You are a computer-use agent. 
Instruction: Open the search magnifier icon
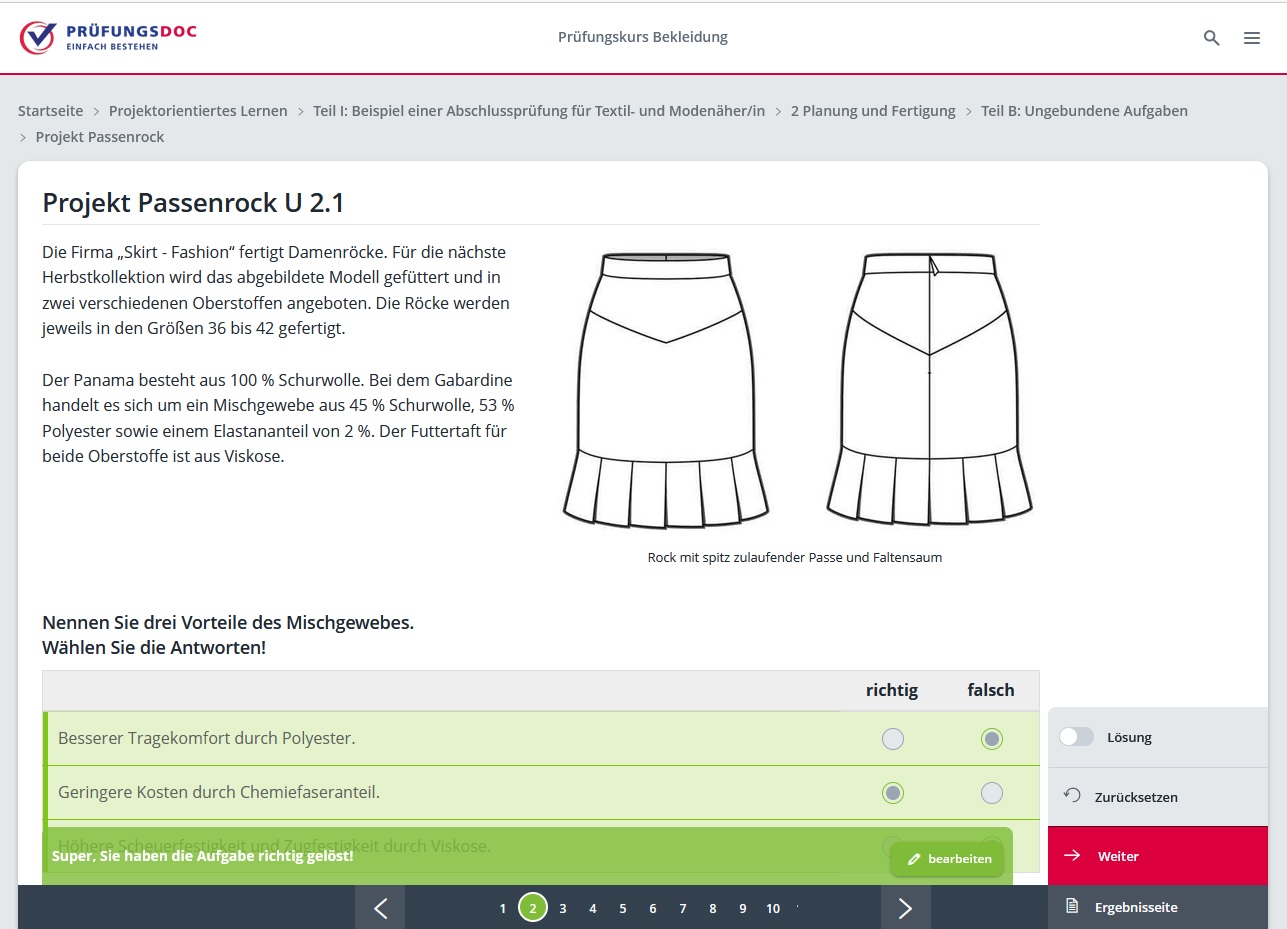click(1211, 38)
